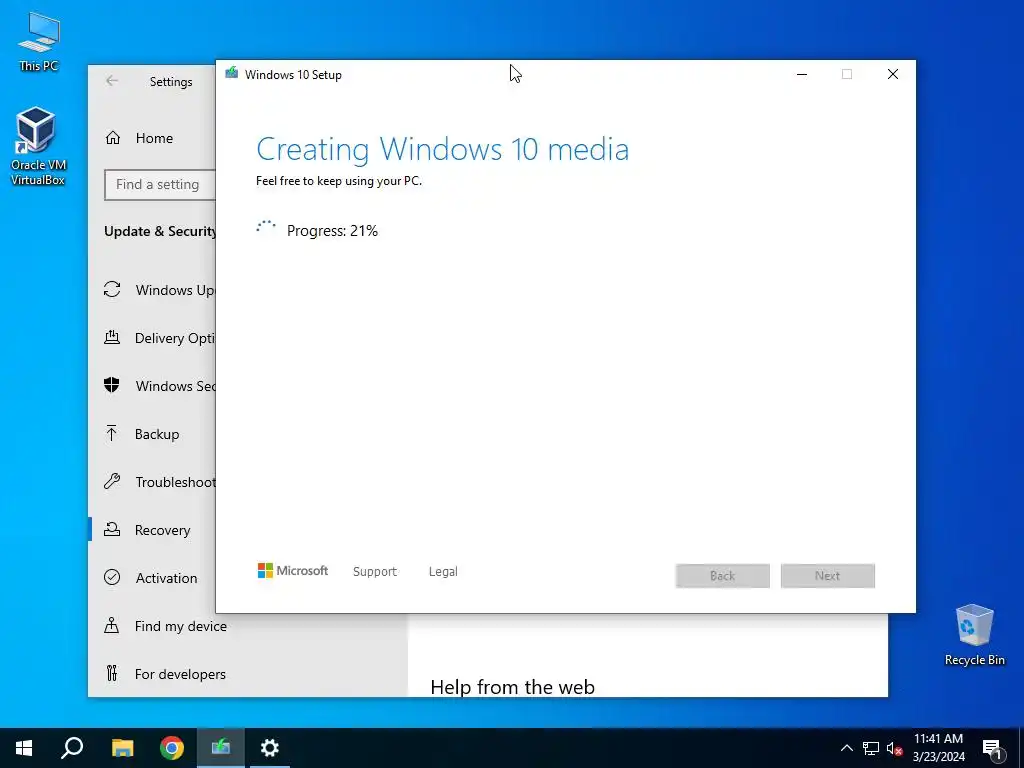Click the Find a setting search box
This screenshot has width=1024, height=768.
(160, 185)
